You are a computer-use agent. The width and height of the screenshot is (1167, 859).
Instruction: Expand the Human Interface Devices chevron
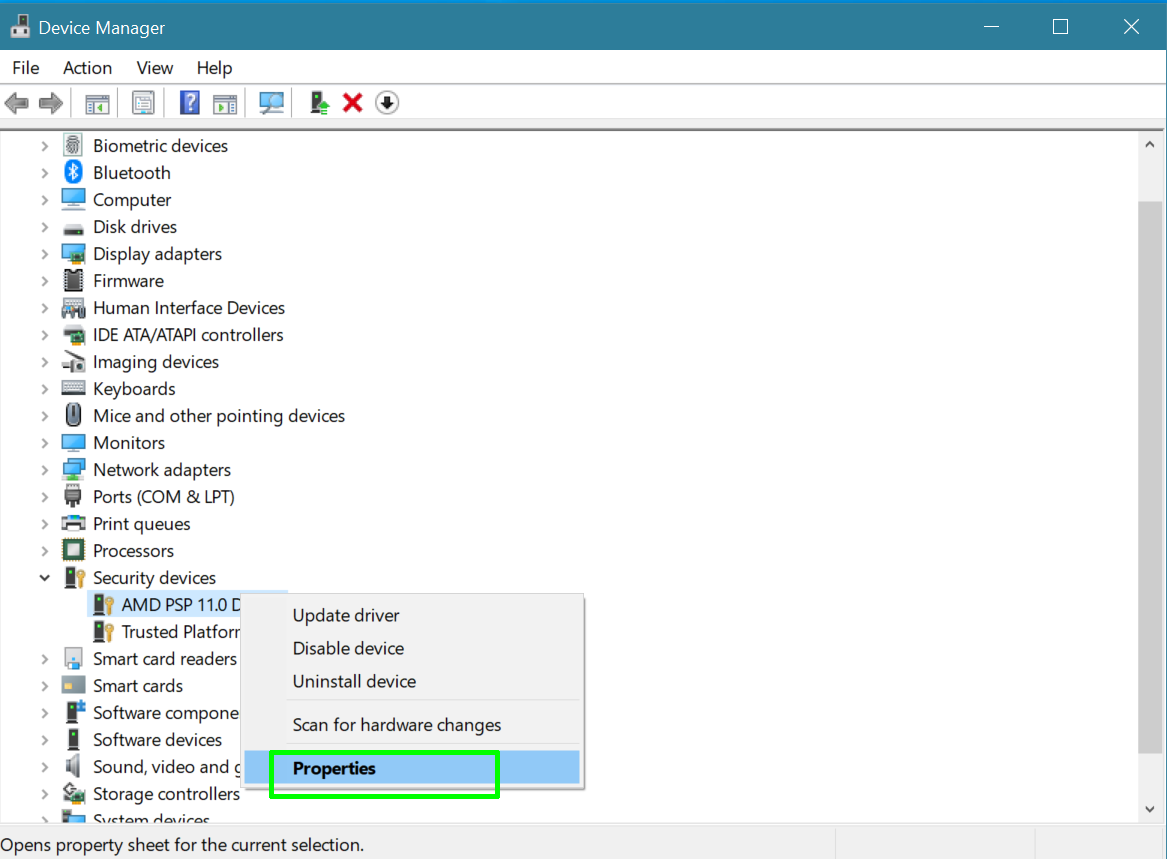(45, 307)
